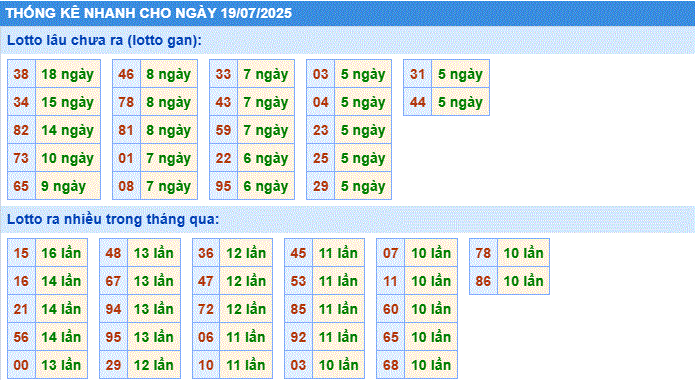Click "6 ngày" in the row of 95
Viewport: 695px width, 380px height.
[x=266, y=186]
